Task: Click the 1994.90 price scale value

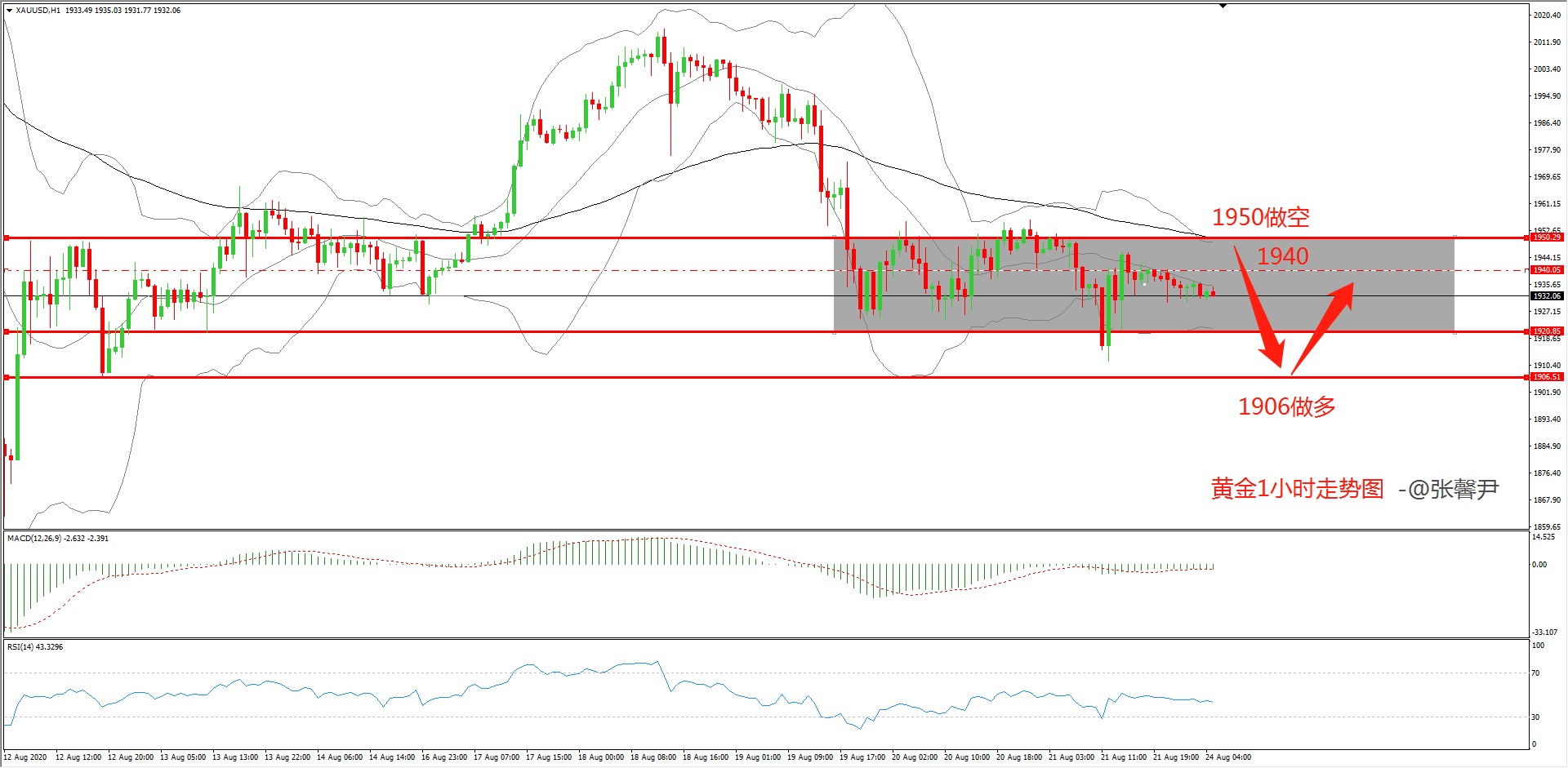Action: click(1547, 96)
